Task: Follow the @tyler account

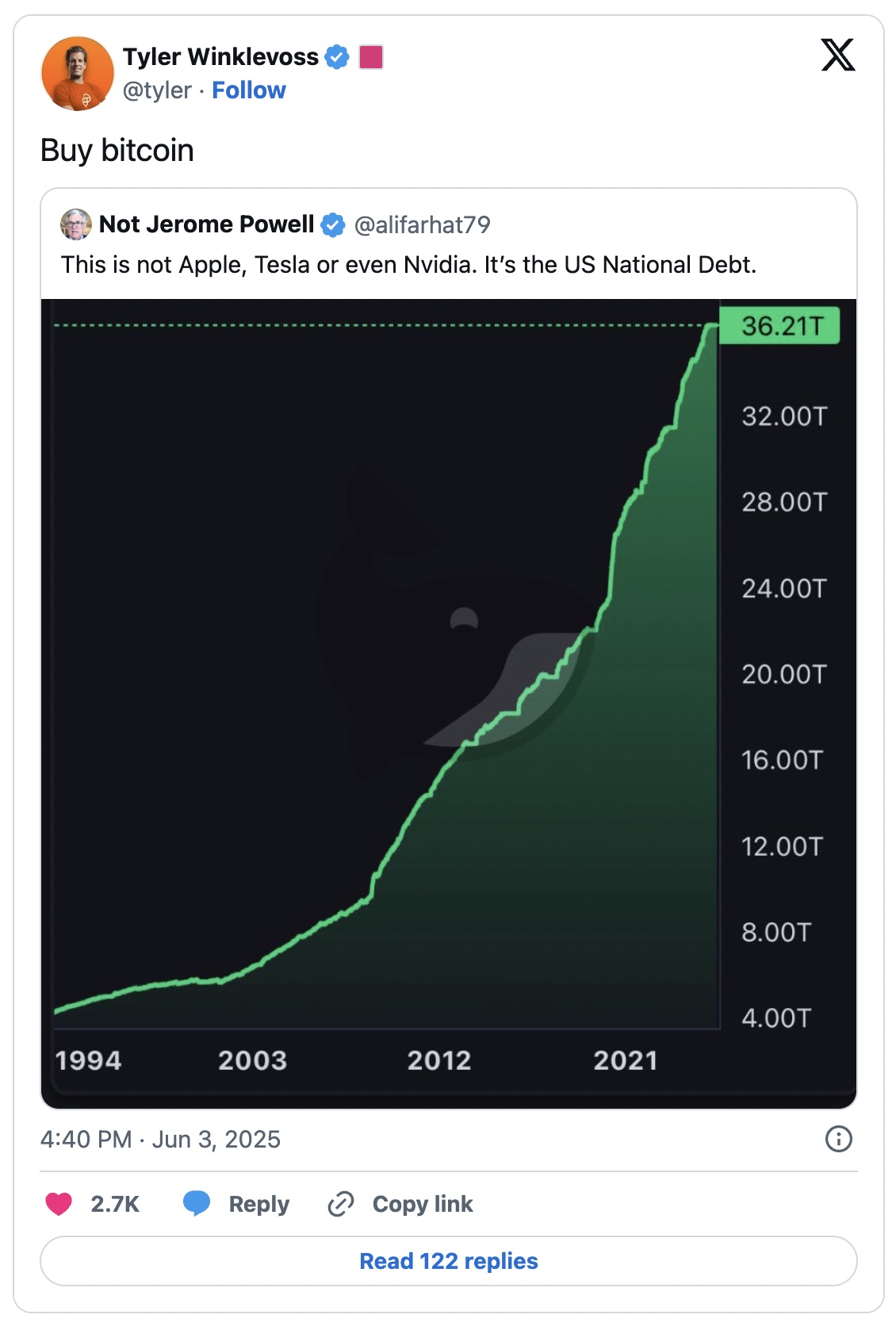Action: 249,90
